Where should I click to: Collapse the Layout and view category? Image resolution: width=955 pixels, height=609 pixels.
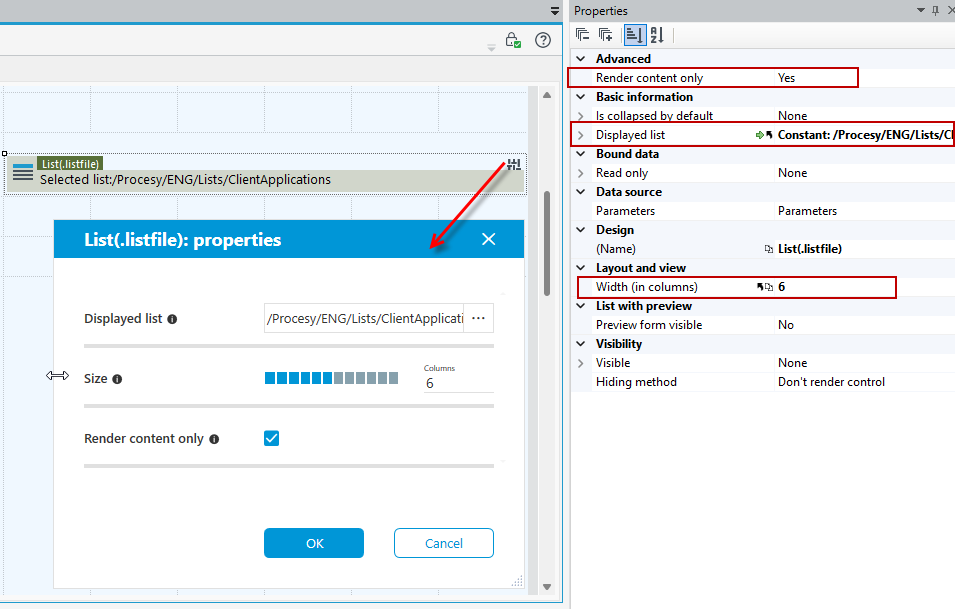pos(581,268)
